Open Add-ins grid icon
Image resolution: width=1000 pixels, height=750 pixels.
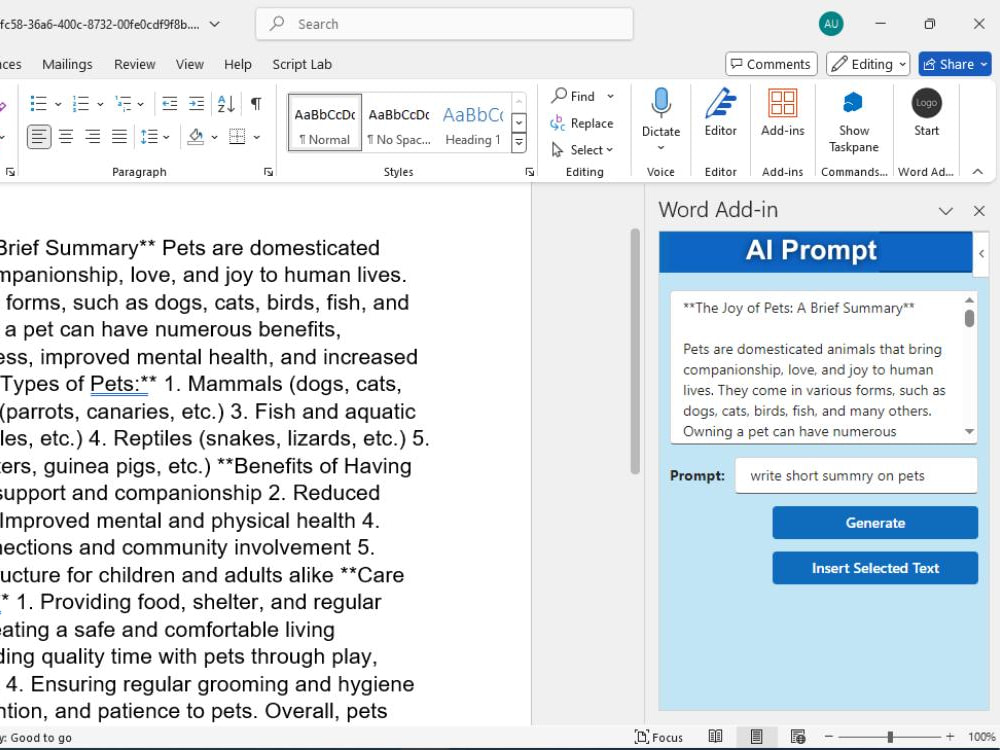(x=783, y=104)
